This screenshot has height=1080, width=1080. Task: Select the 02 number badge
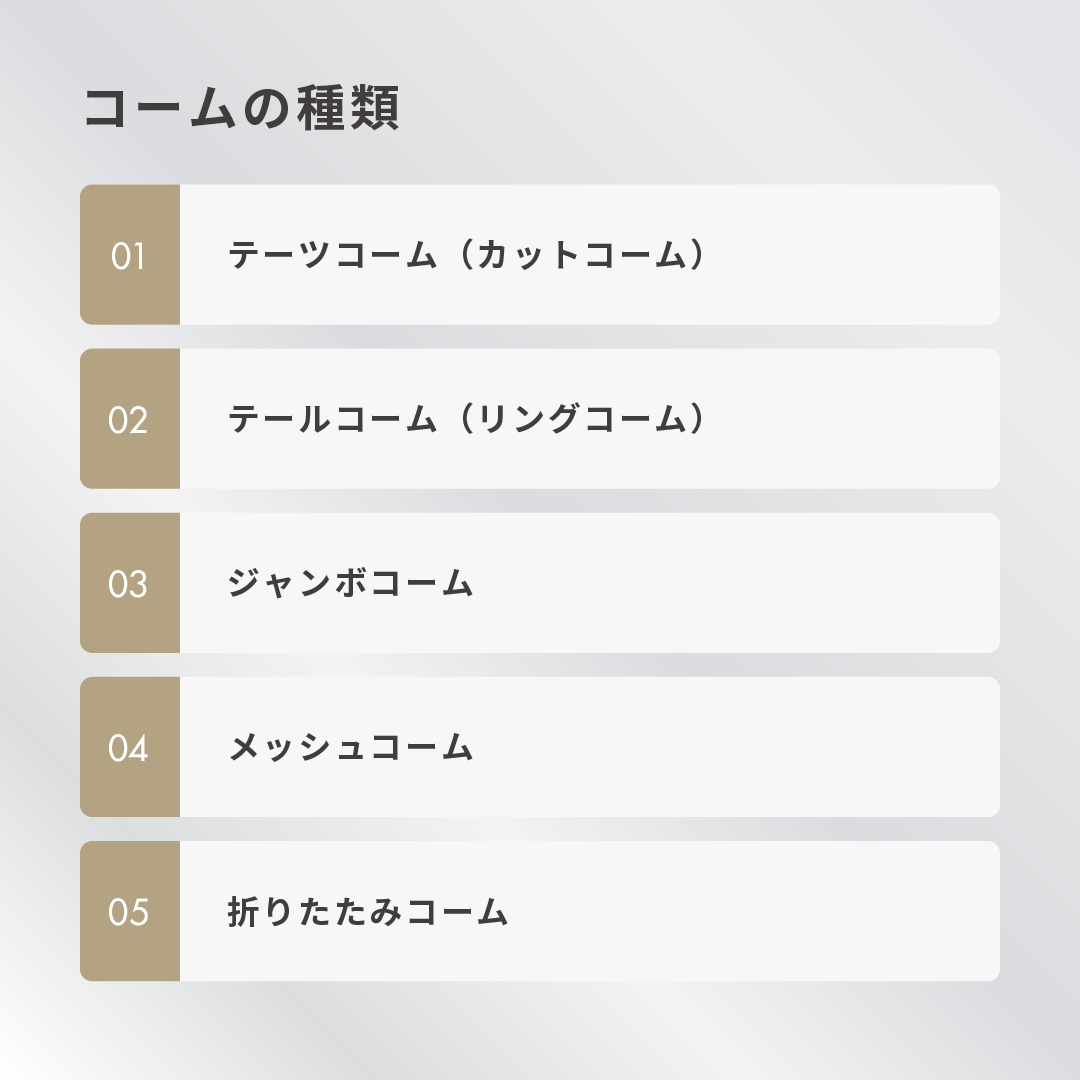click(x=129, y=420)
